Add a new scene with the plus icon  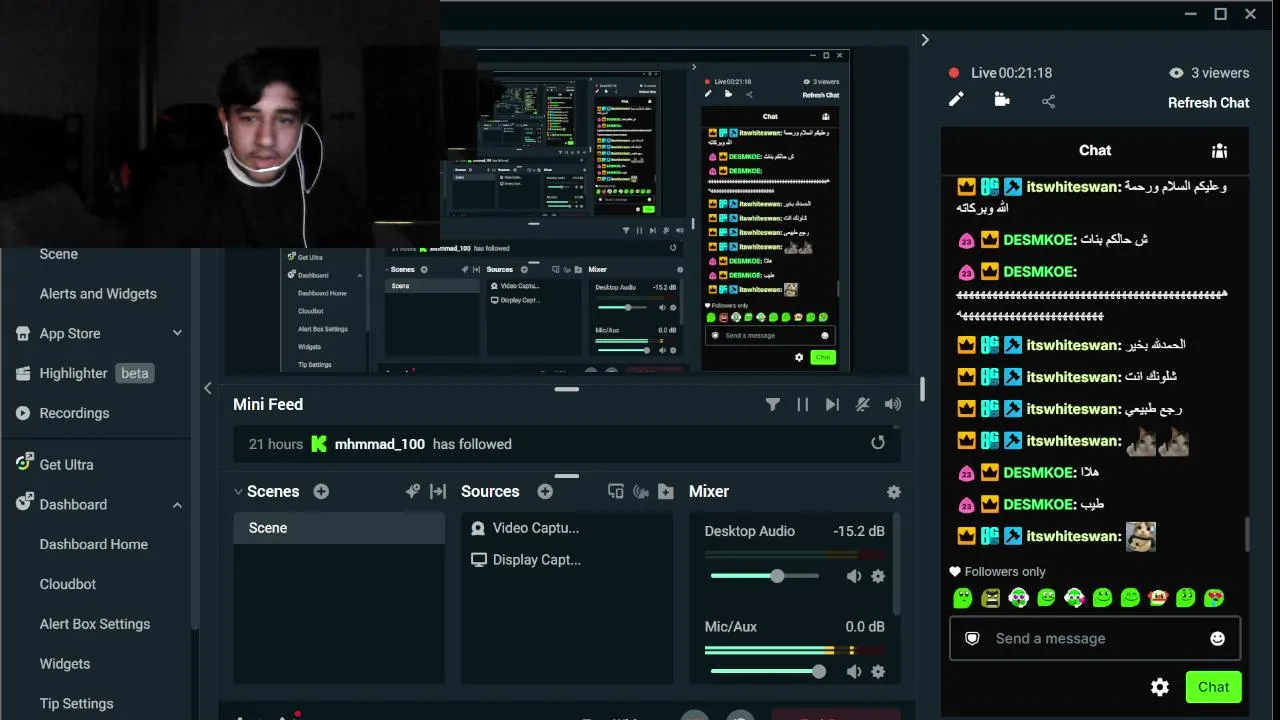(321, 492)
